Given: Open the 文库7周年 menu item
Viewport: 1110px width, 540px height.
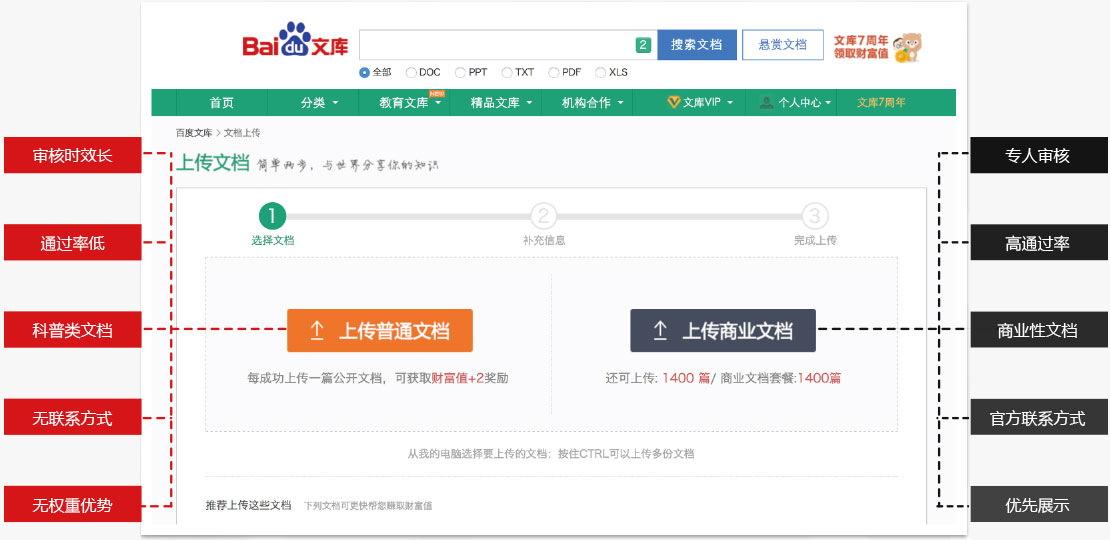Looking at the screenshot, I should [x=881, y=102].
